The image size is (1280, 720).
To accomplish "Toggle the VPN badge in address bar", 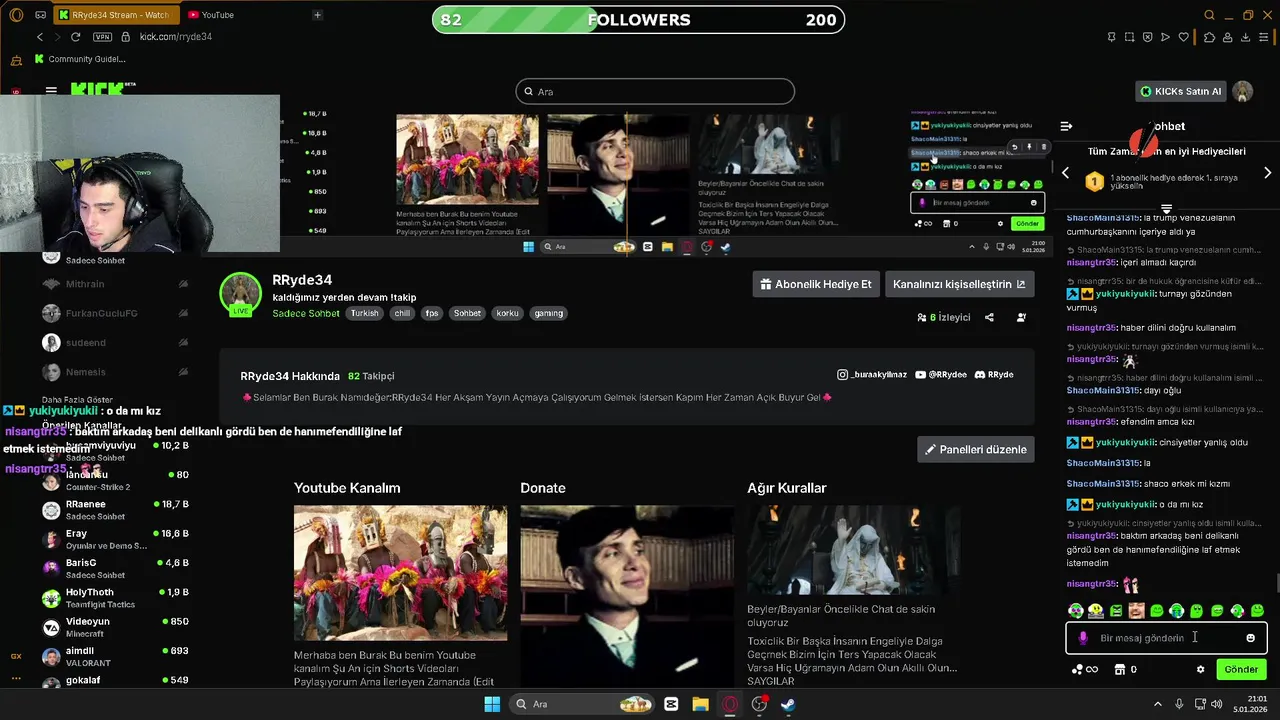I will (x=102, y=37).
